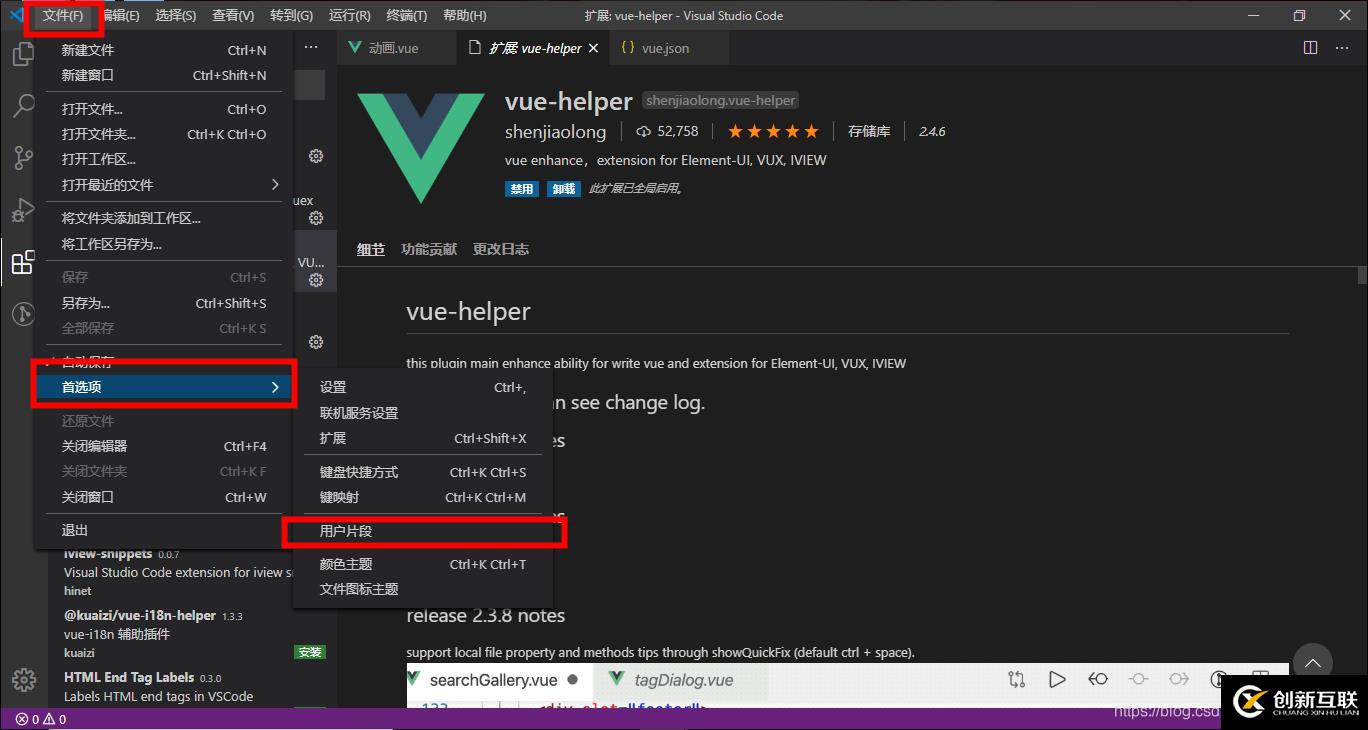Click the gear icon in the selected VU... extension row
Viewport: 1368px width, 730px height.
point(316,280)
